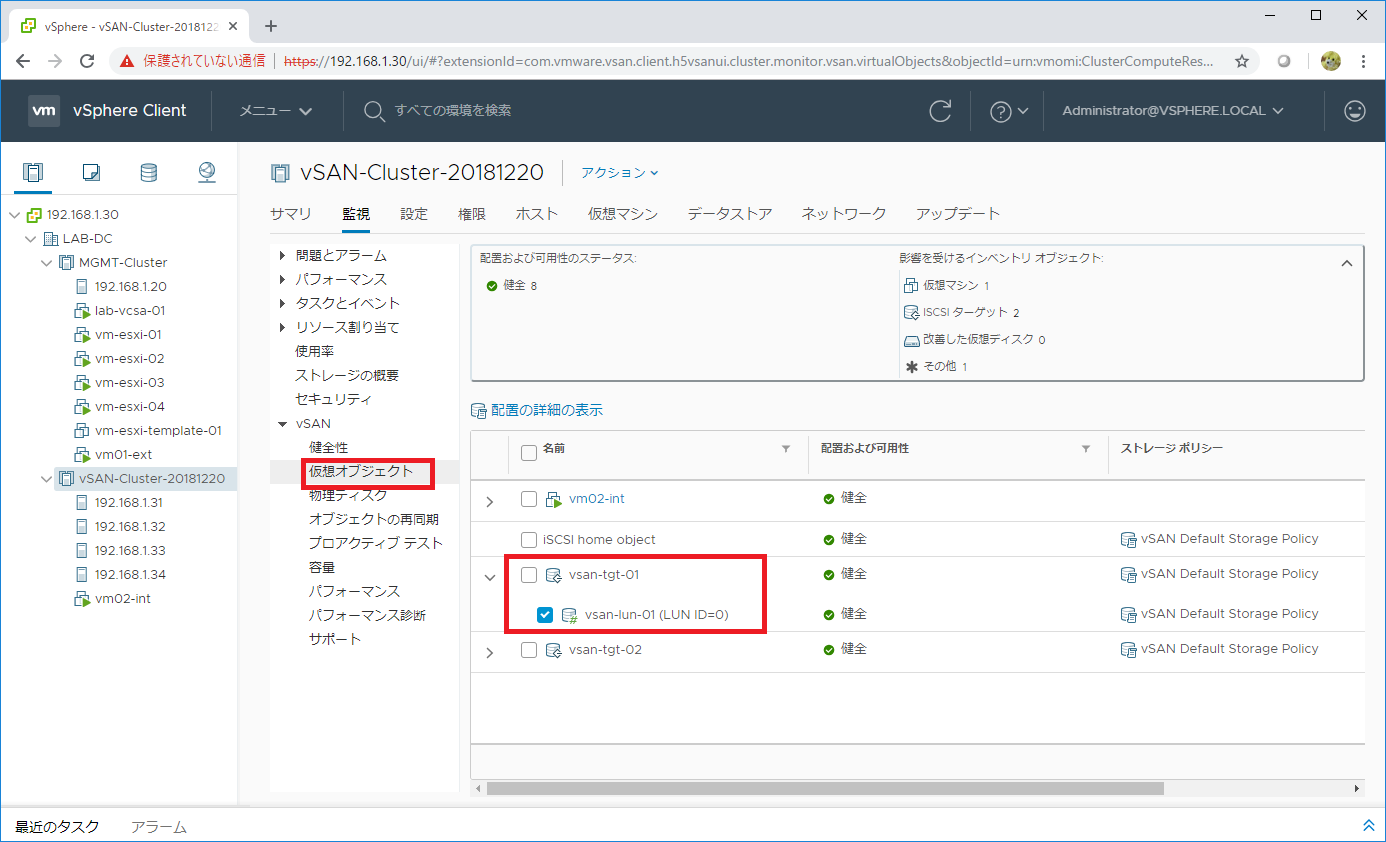Bookmark this page with the star icon

(1242, 61)
